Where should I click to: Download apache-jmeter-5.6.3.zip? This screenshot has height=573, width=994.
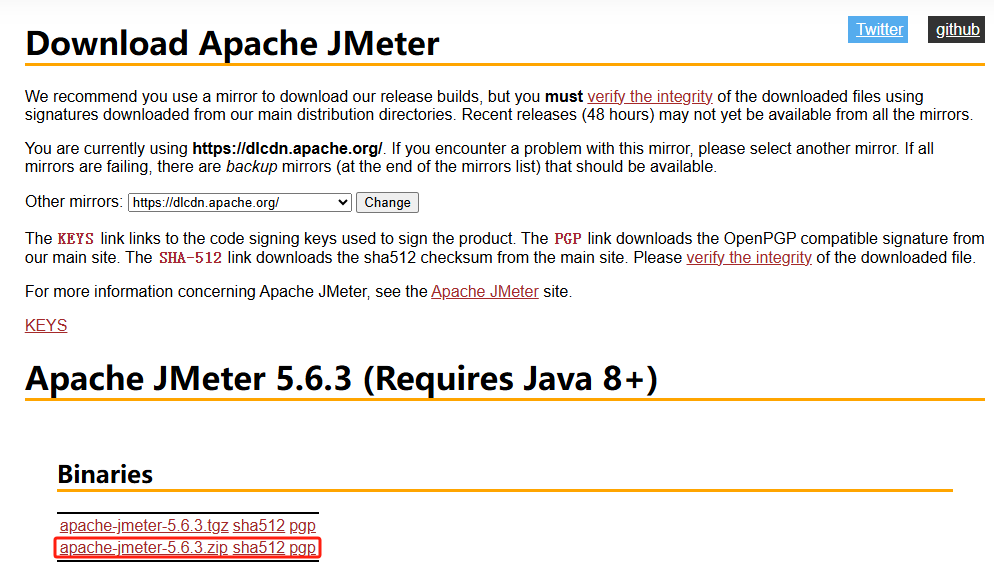click(x=144, y=548)
